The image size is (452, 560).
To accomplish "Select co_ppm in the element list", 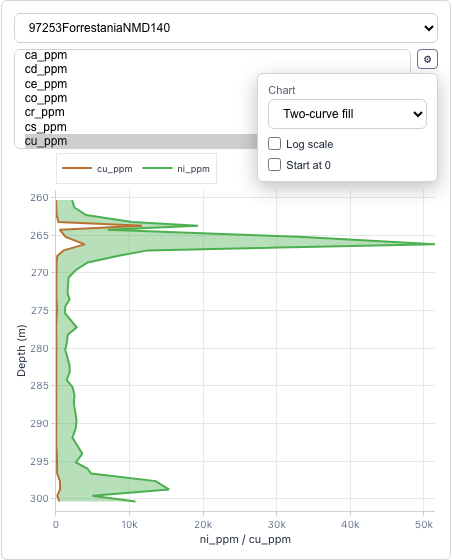I will 46,98.
